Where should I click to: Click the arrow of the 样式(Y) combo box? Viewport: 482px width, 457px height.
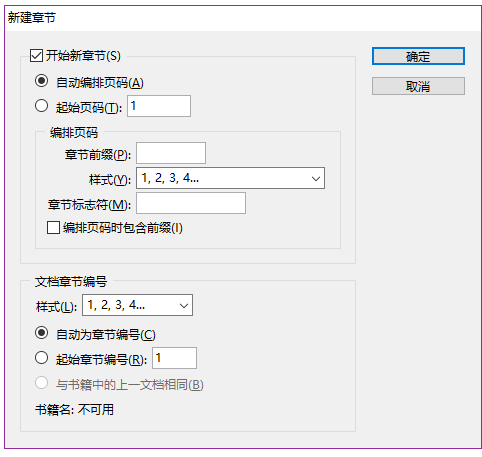point(316,178)
